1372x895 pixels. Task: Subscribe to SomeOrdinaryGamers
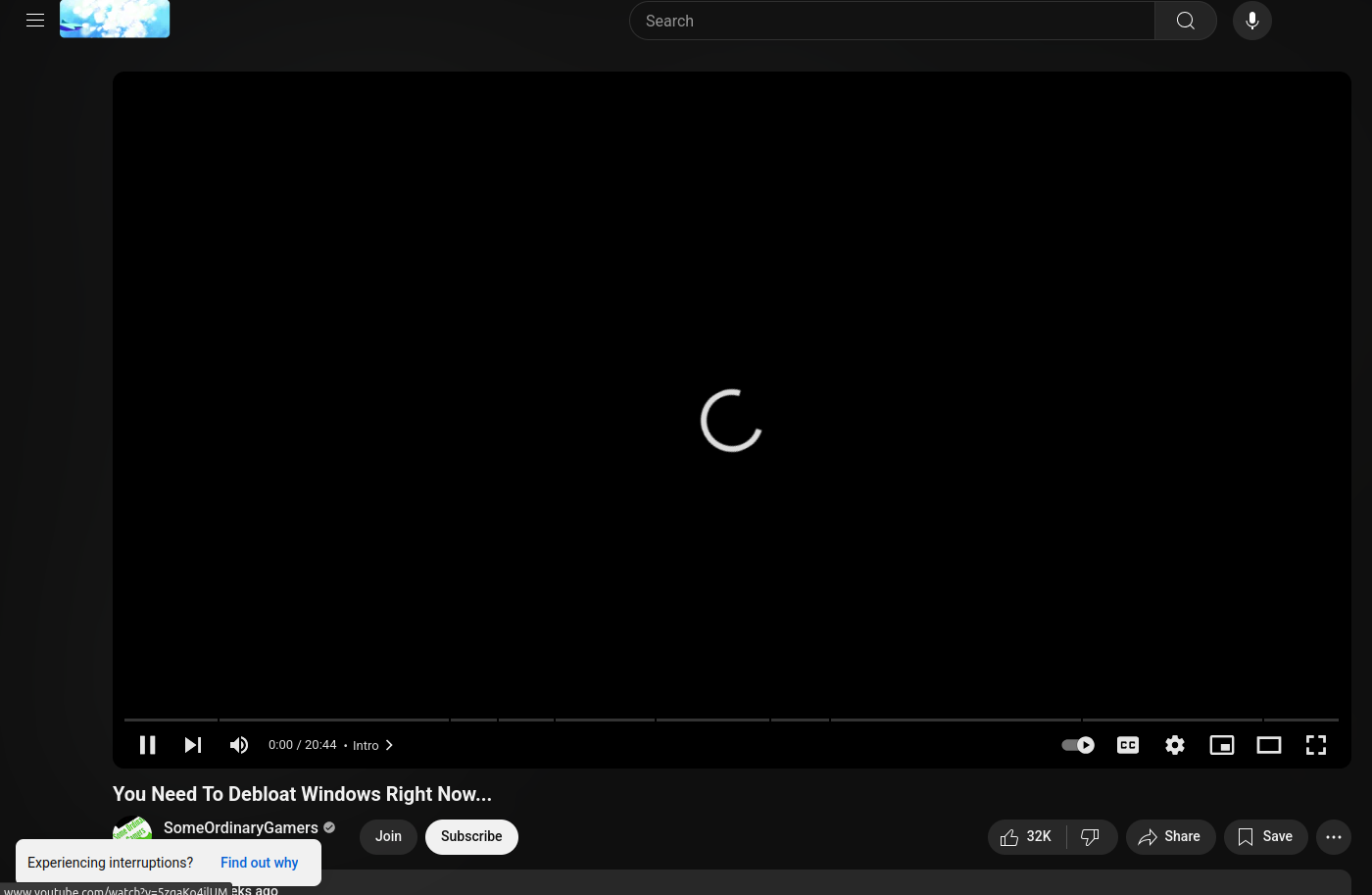pyautogui.click(x=471, y=836)
